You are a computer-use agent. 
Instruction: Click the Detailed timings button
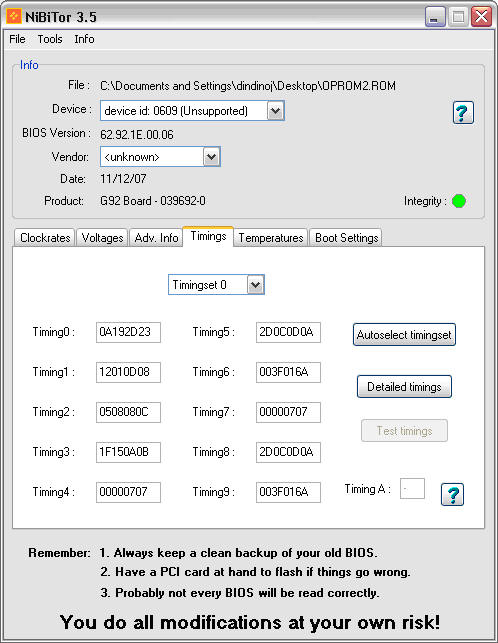(x=404, y=387)
